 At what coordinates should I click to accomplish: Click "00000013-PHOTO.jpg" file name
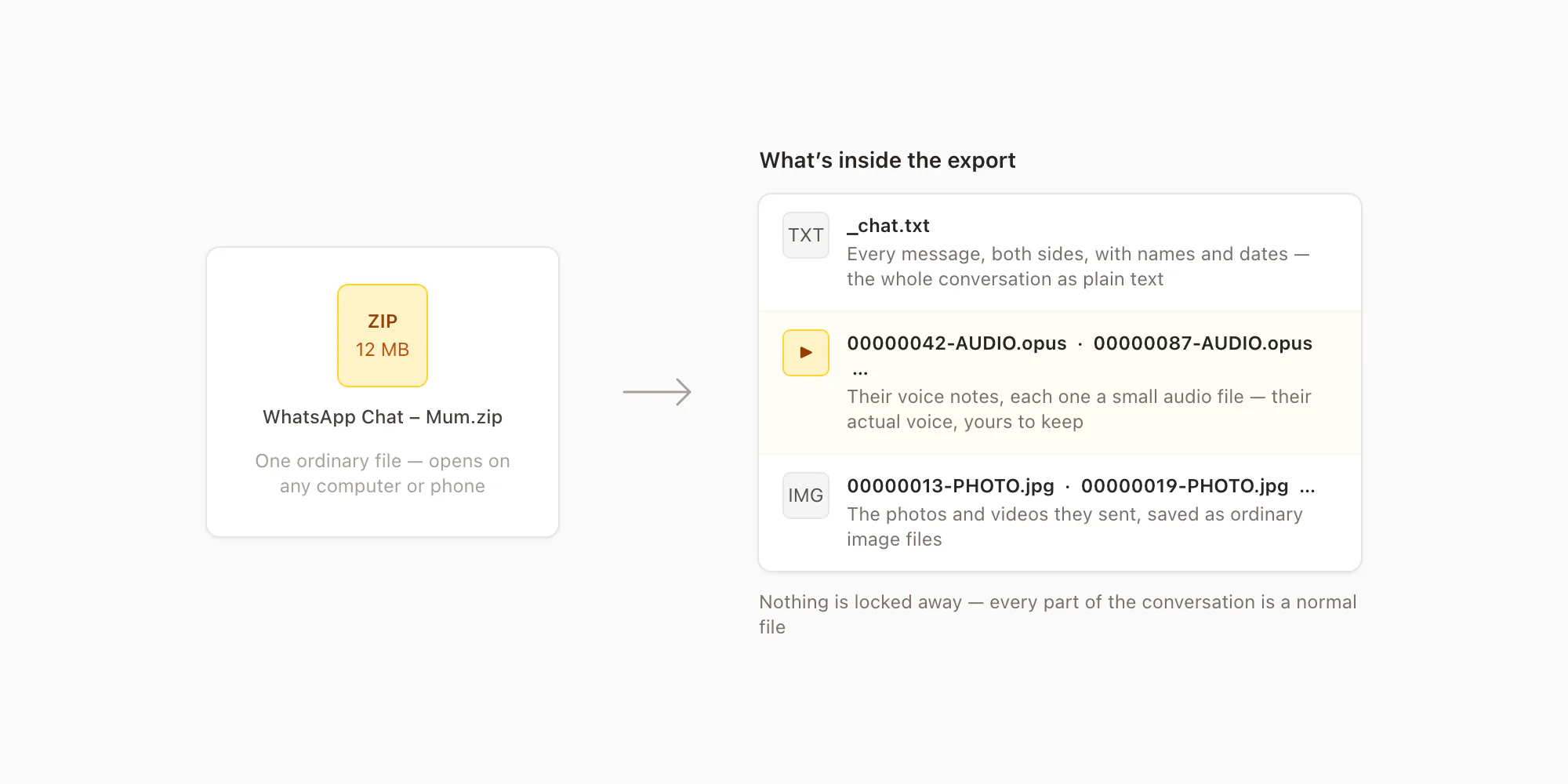[950, 486]
